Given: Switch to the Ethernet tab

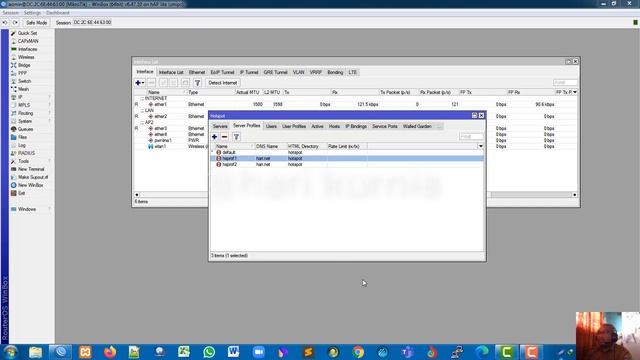Looking at the screenshot, I should [x=197, y=72].
